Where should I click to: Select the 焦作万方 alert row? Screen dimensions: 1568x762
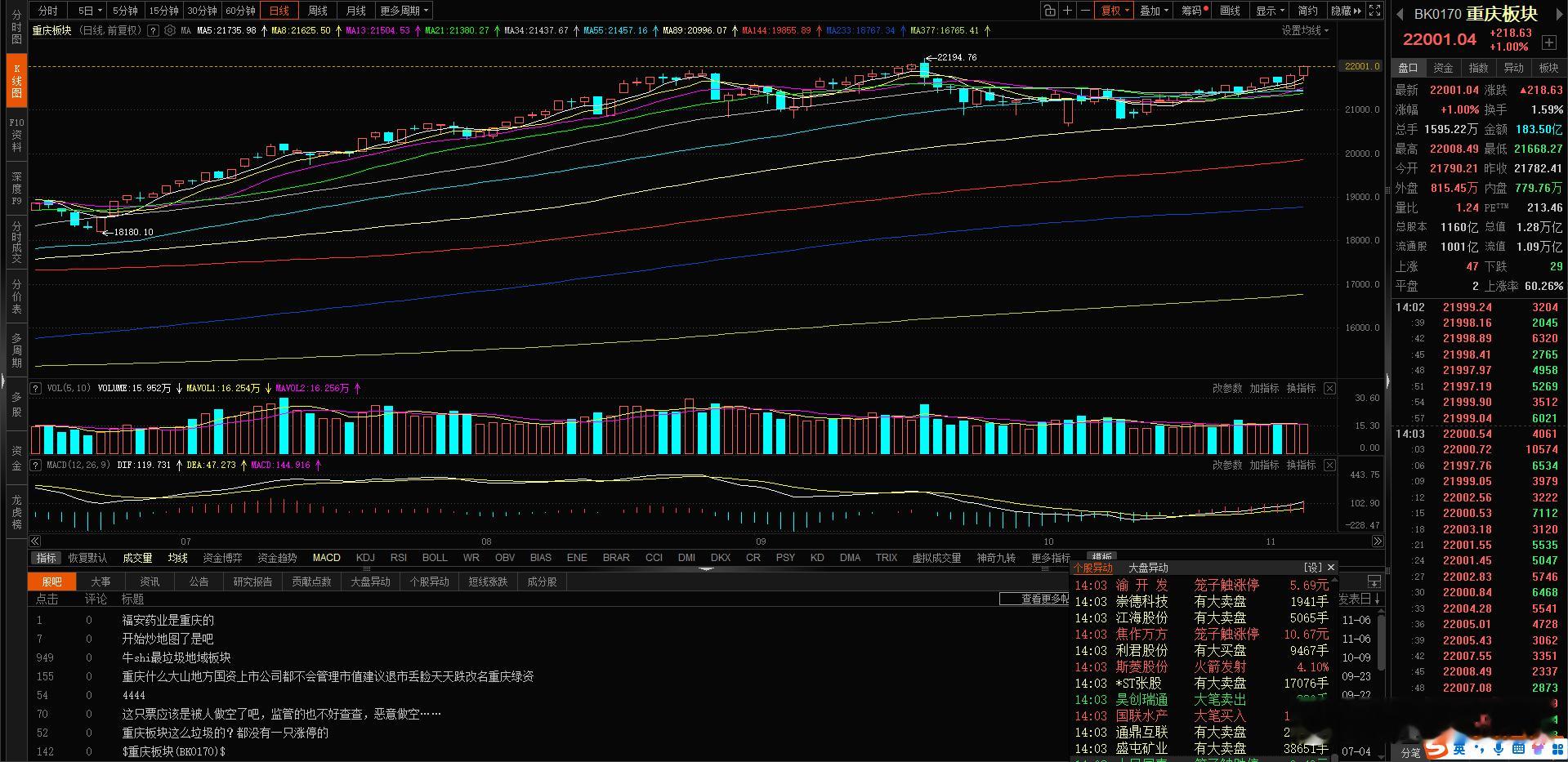pyautogui.click(x=1202, y=634)
